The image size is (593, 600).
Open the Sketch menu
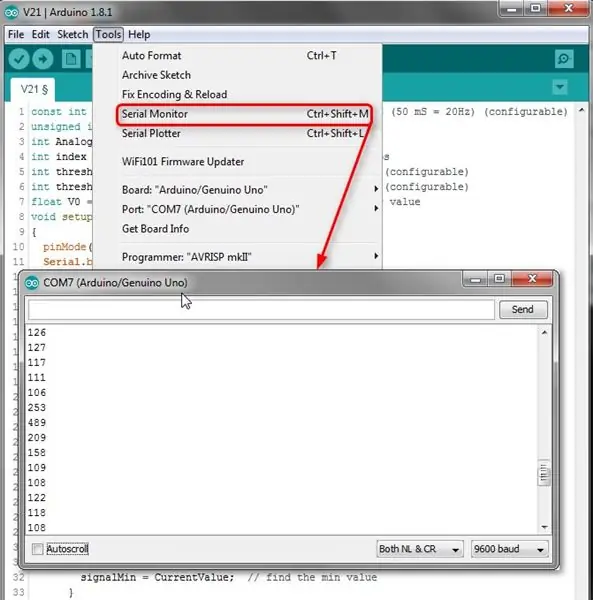[72, 34]
